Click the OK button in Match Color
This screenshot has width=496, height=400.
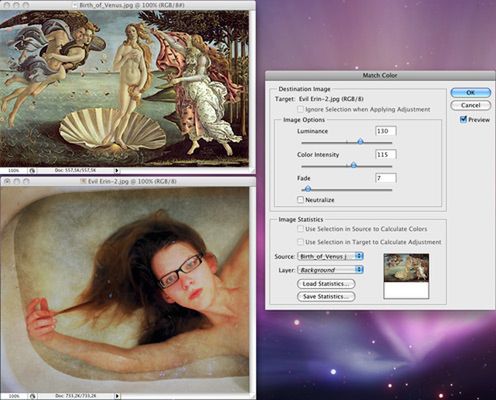tap(470, 93)
